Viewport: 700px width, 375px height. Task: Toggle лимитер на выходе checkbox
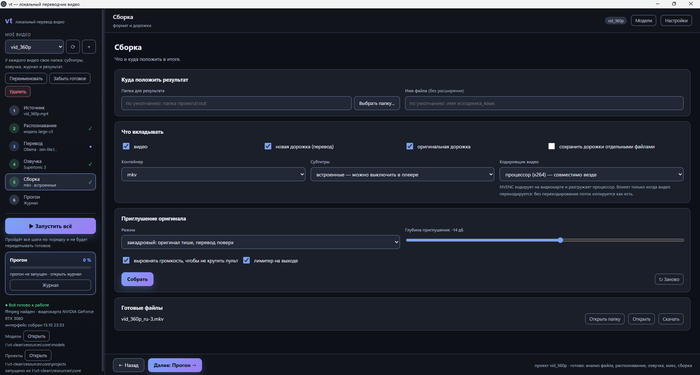[x=246, y=260]
